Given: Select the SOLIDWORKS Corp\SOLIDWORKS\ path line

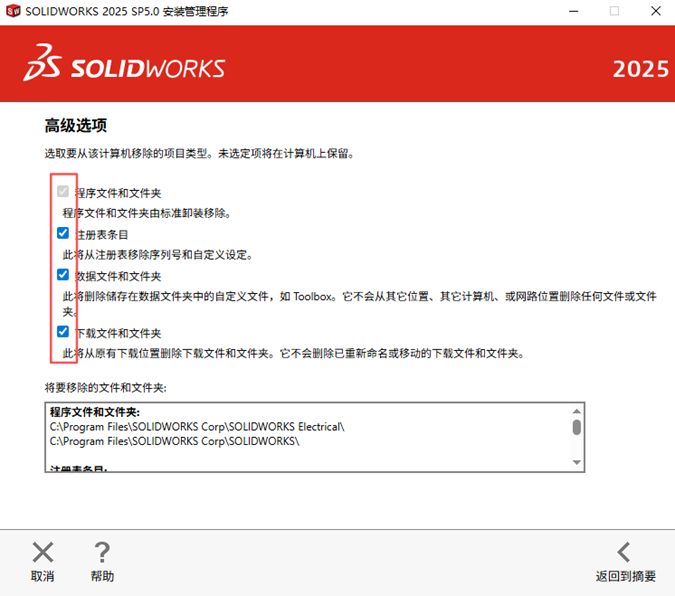Looking at the screenshot, I should [x=174, y=441].
